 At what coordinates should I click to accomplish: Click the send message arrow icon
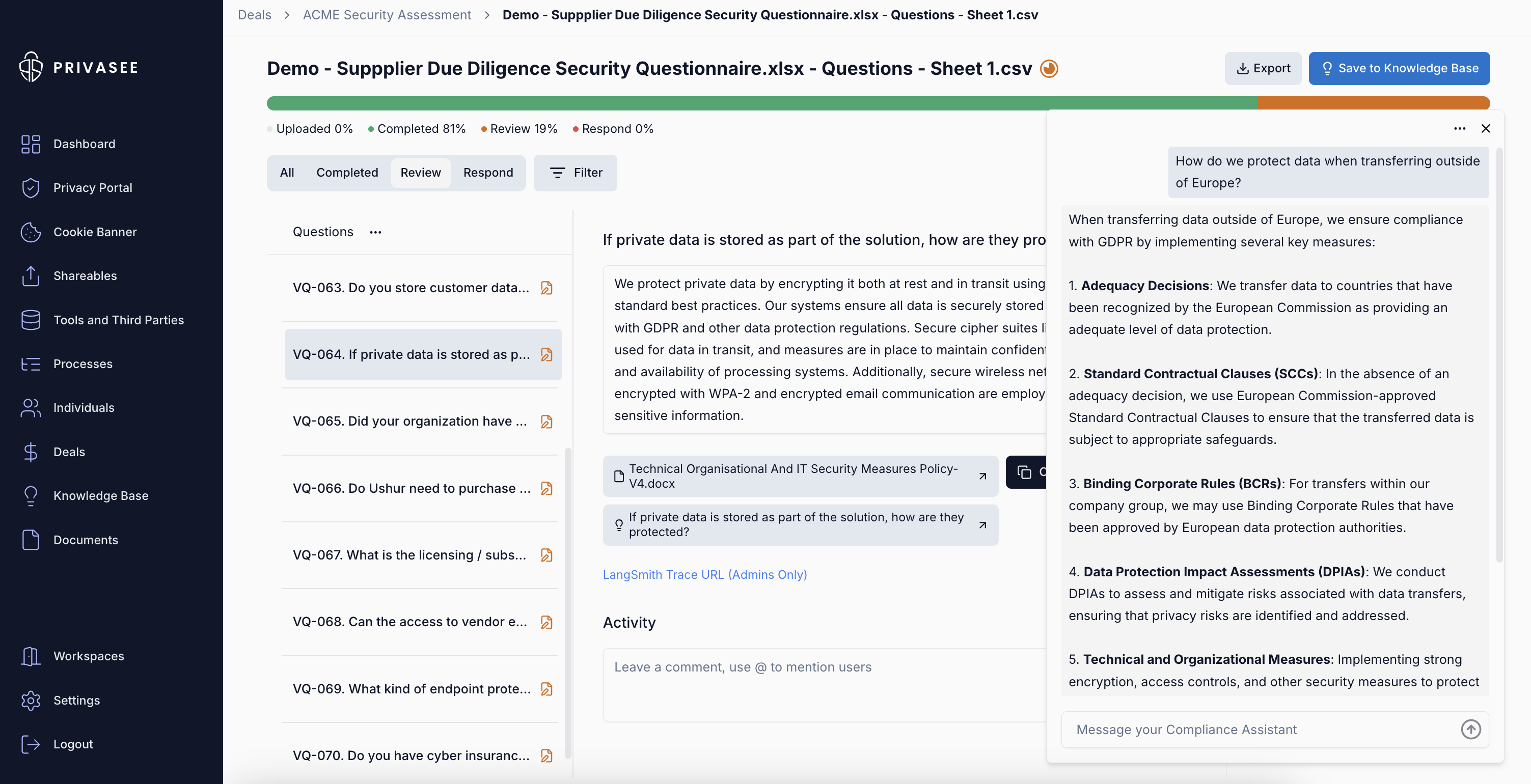(x=1470, y=730)
